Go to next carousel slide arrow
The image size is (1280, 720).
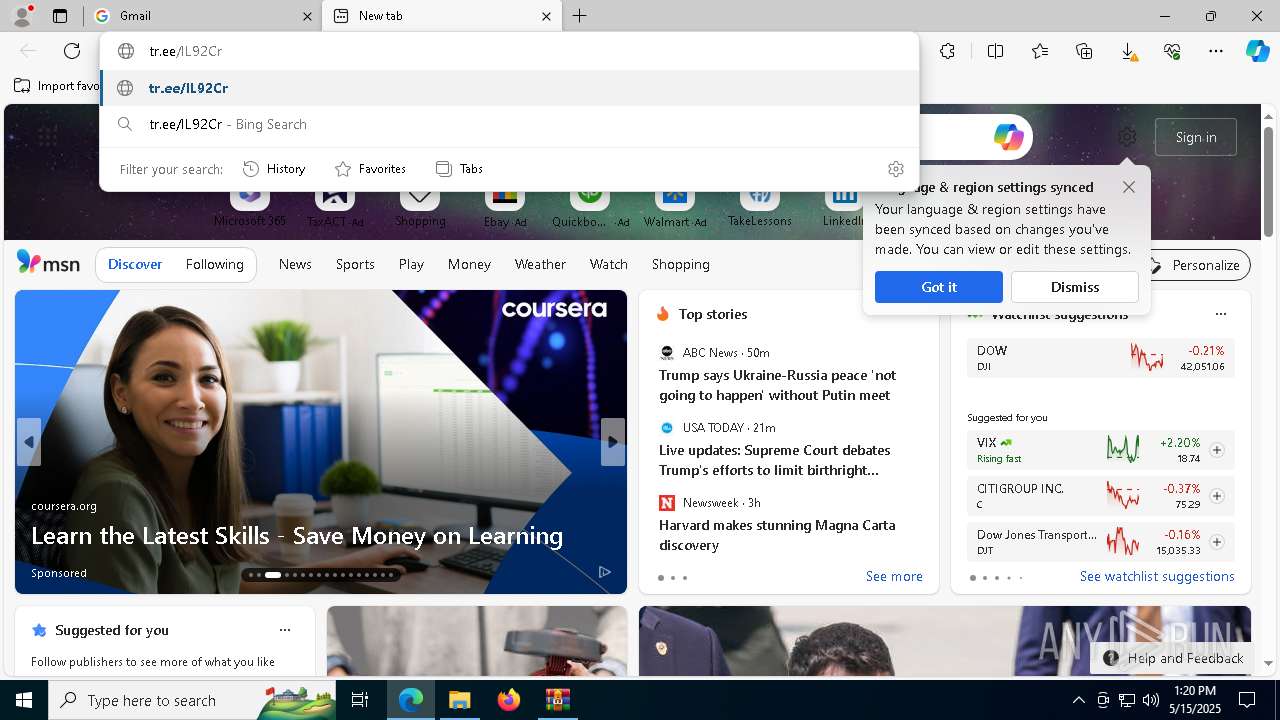tap(613, 442)
